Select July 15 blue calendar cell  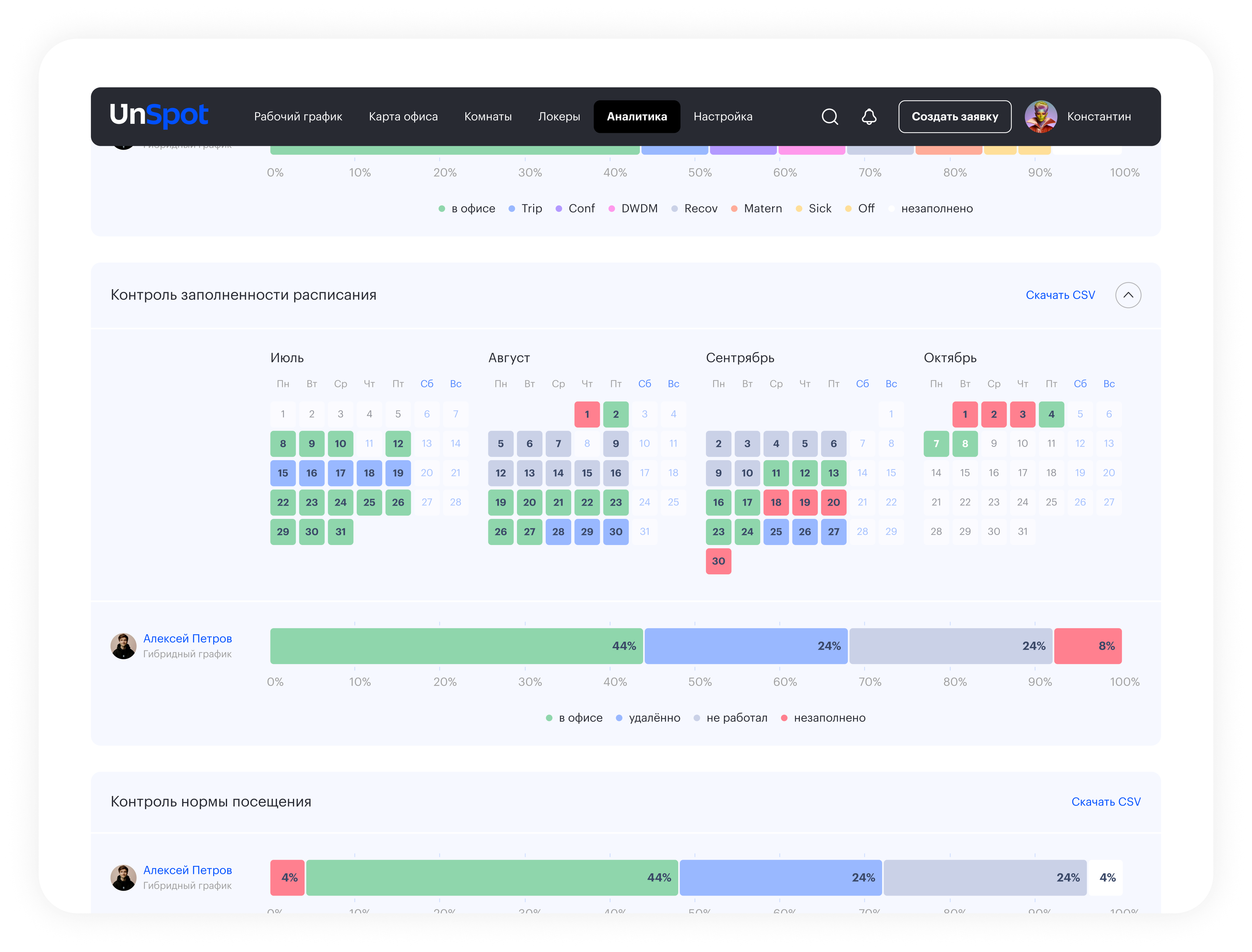click(x=283, y=472)
